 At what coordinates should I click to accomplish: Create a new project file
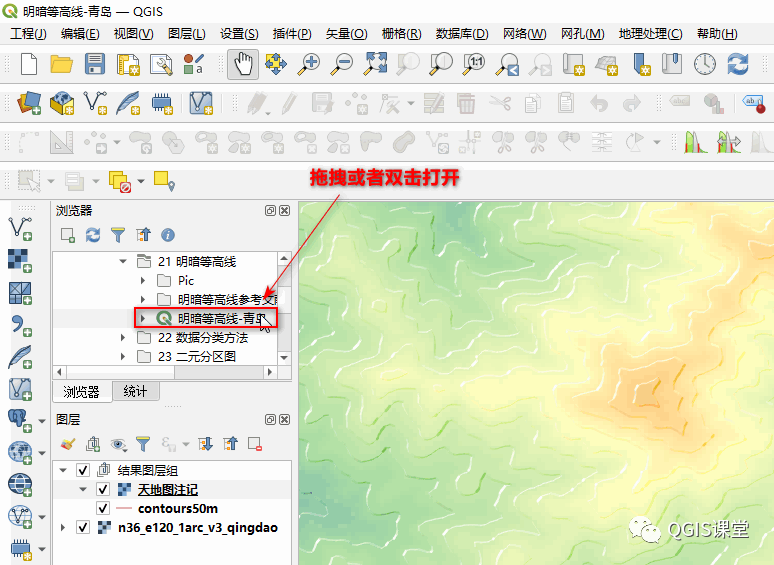pyautogui.click(x=29, y=65)
